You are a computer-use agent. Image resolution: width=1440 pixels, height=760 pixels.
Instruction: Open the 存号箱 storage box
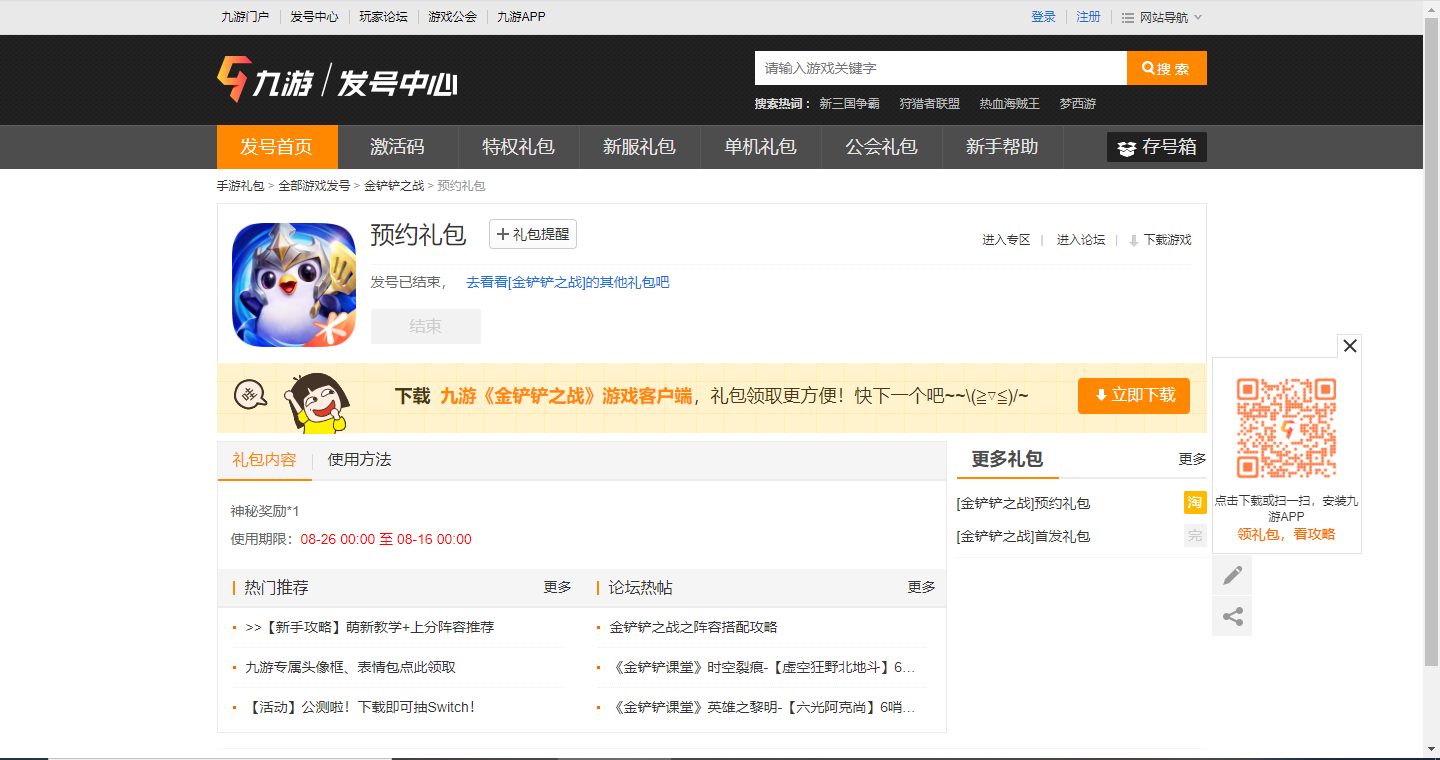pos(1157,147)
